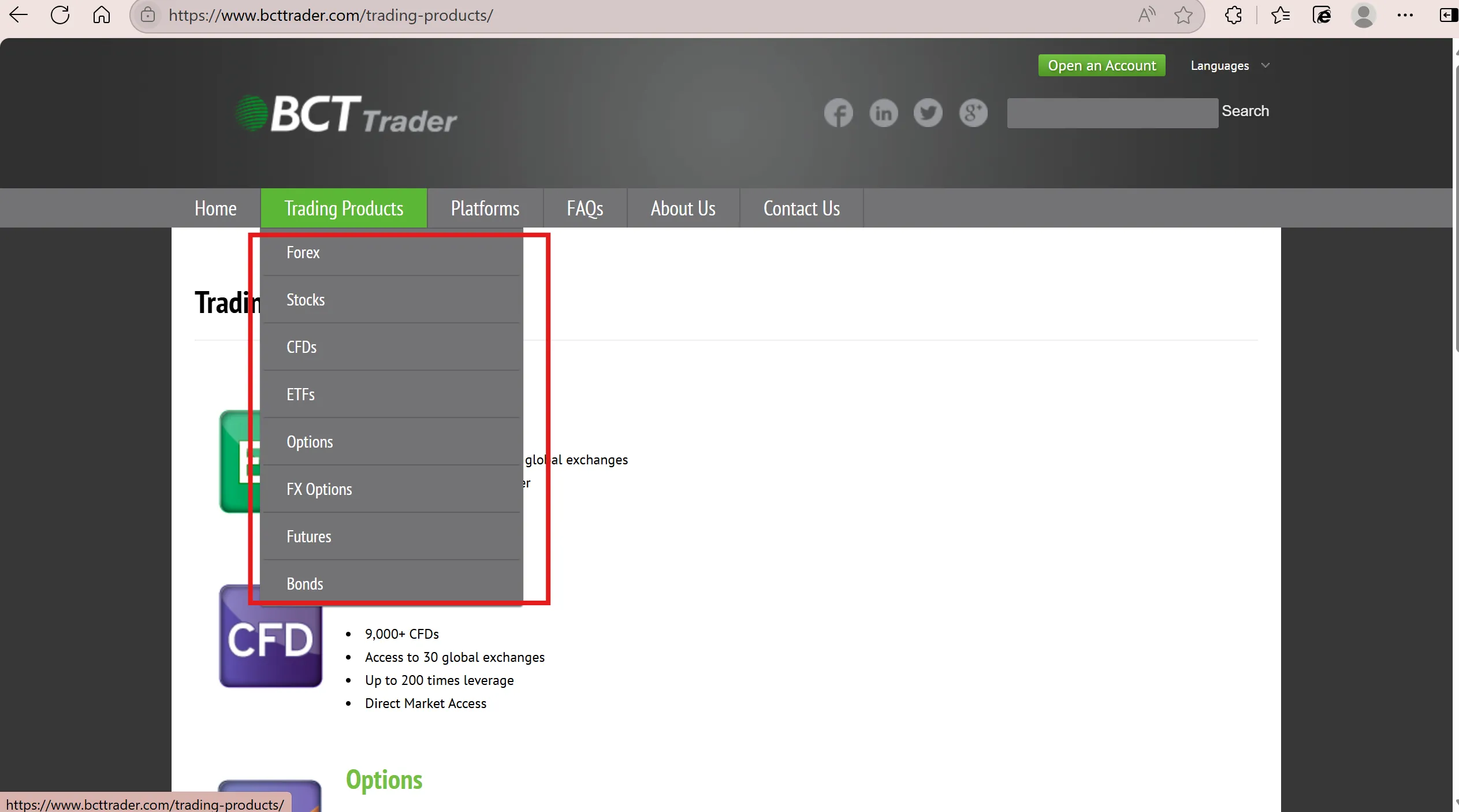Screen dimensions: 1459x812
Task: Open the Extensions puzzle icon
Action: coord(1233,15)
